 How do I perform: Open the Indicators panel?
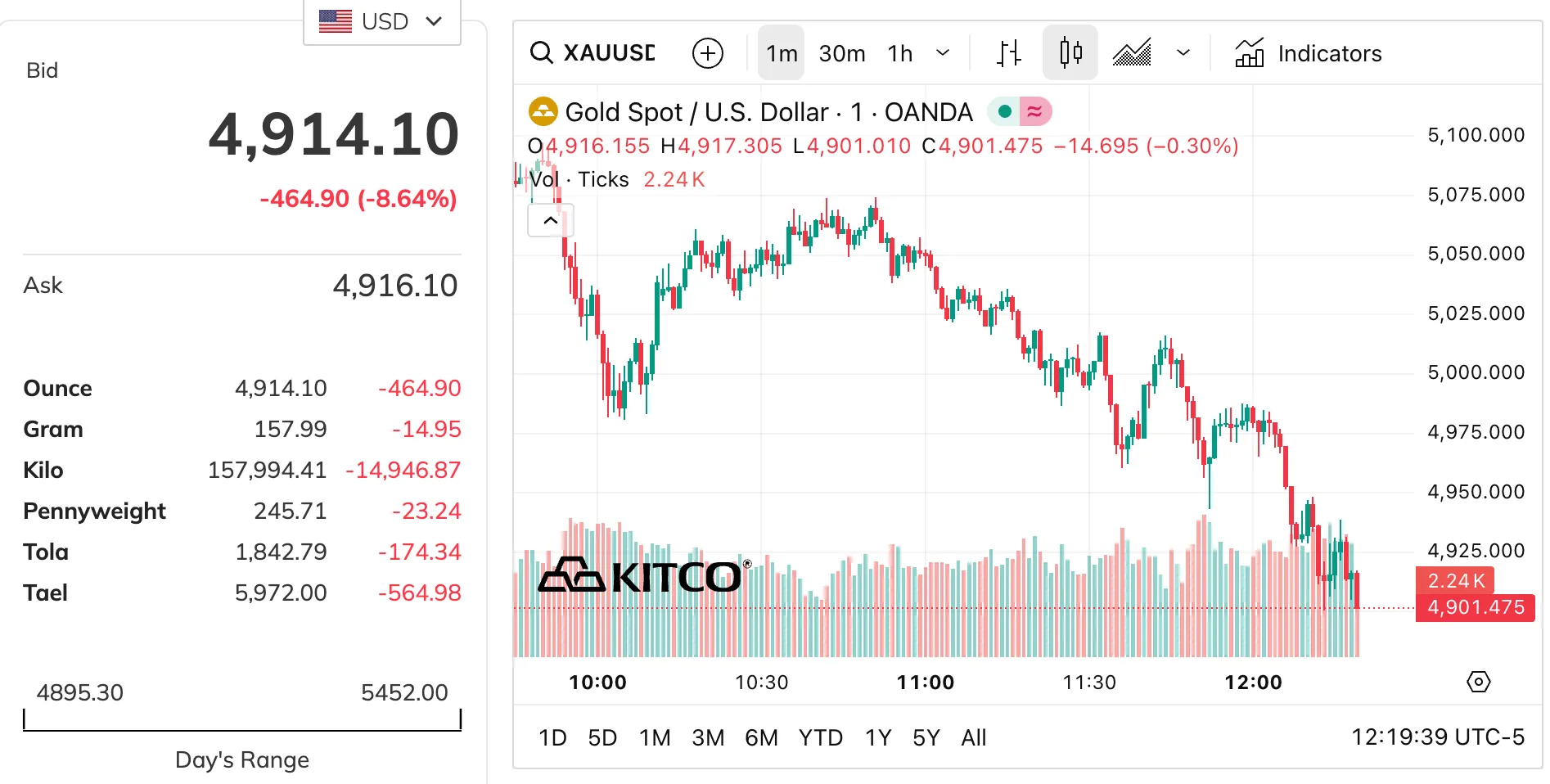1309,53
